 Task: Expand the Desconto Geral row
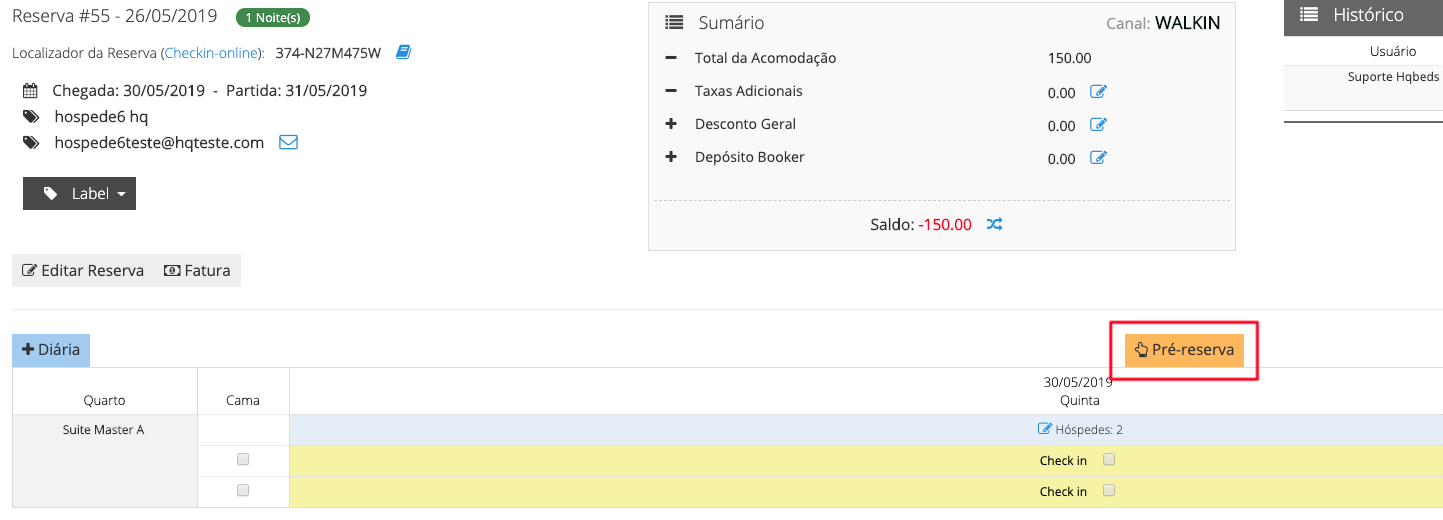(x=671, y=124)
